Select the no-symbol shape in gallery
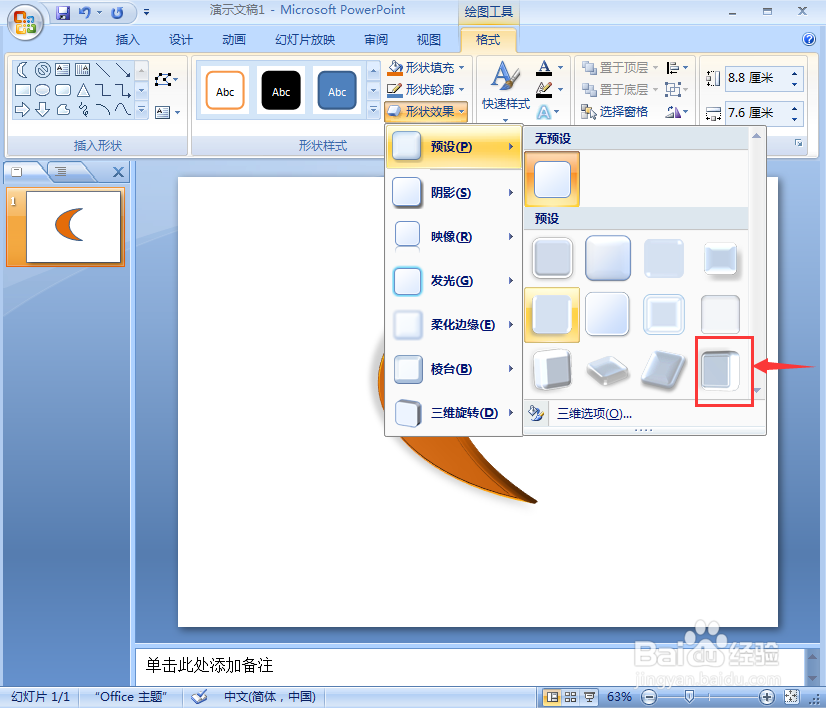The image size is (826, 708). tap(43, 70)
